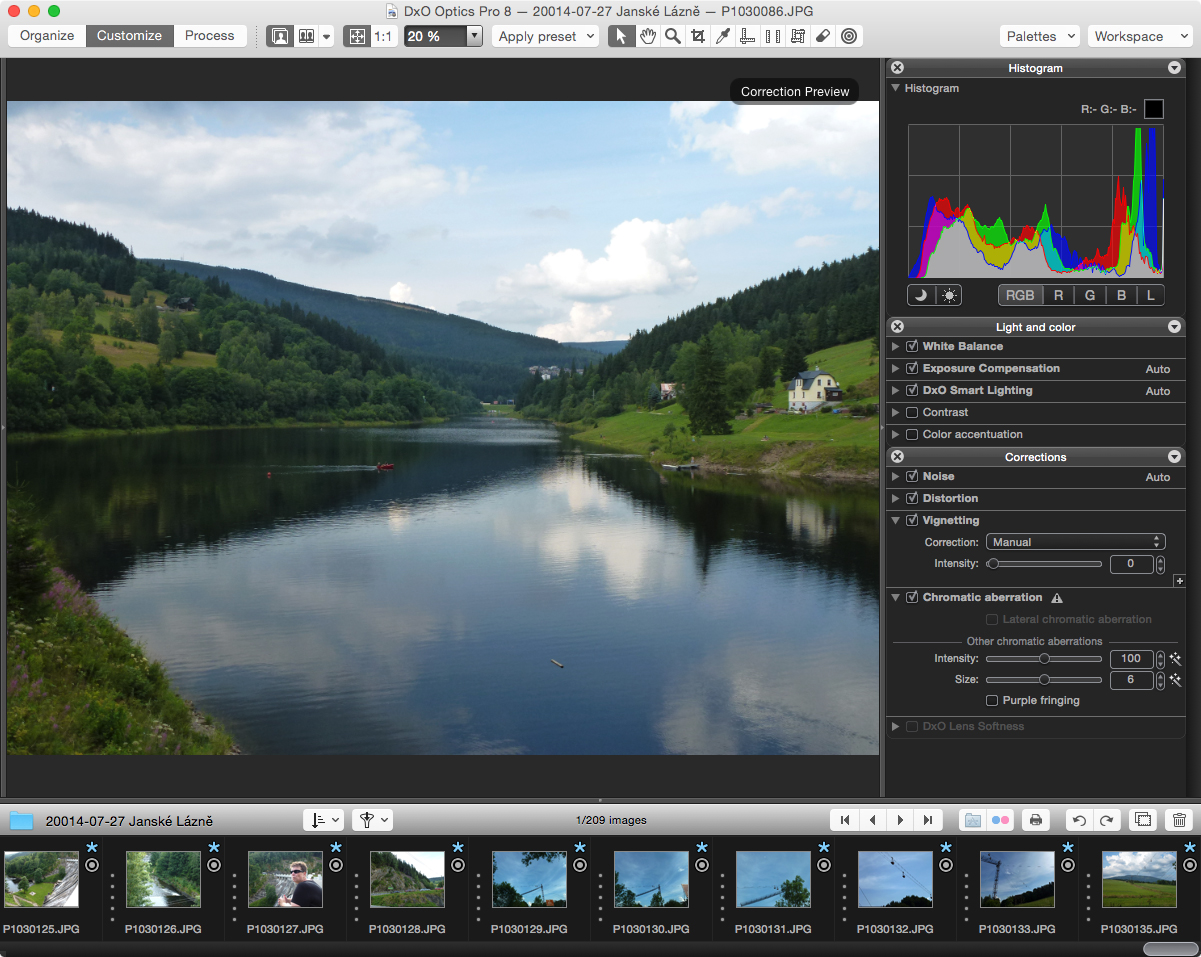Image resolution: width=1201 pixels, height=957 pixels.
Task: Switch to the Organize tab
Action: coord(47,36)
